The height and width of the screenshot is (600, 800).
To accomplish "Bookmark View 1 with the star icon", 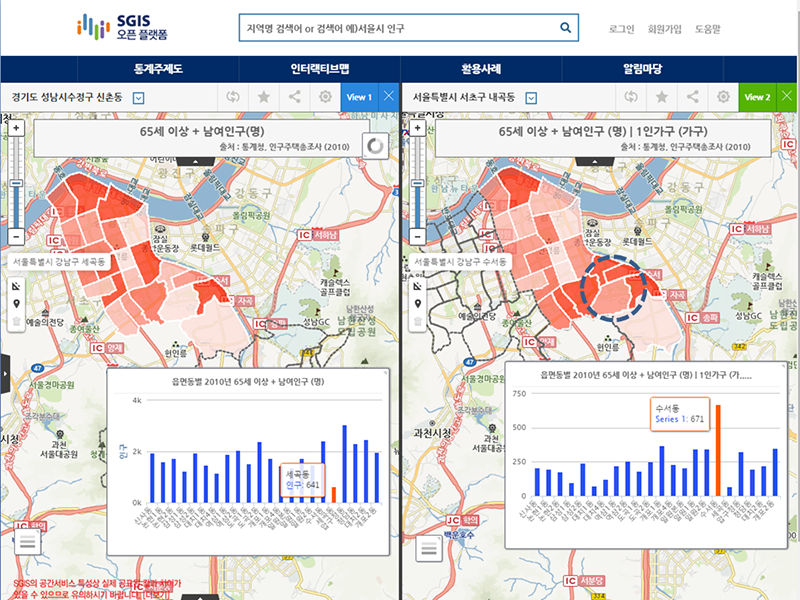I will [x=263, y=97].
